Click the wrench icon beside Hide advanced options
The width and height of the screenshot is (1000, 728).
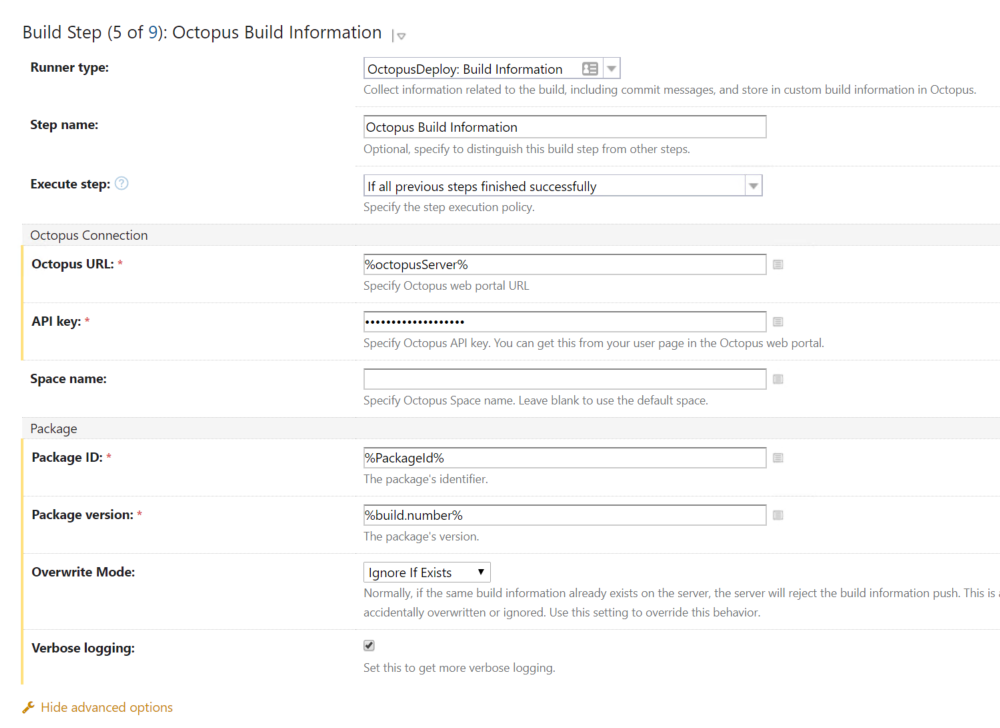tap(29, 708)
